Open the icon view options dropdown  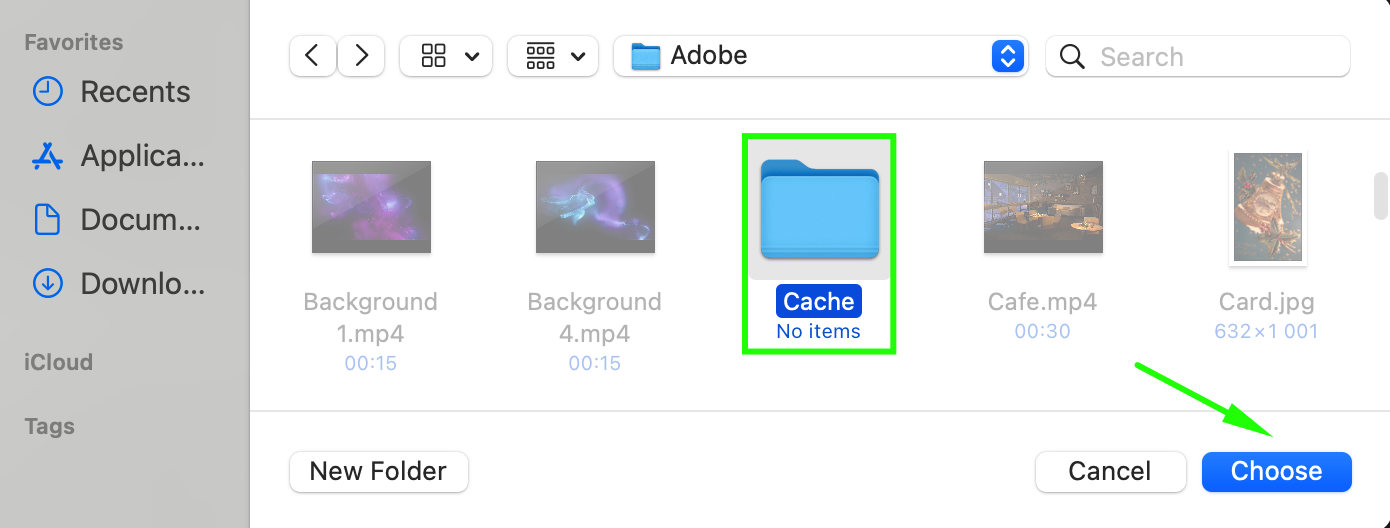pyautogui.click(x=446, y=56)
